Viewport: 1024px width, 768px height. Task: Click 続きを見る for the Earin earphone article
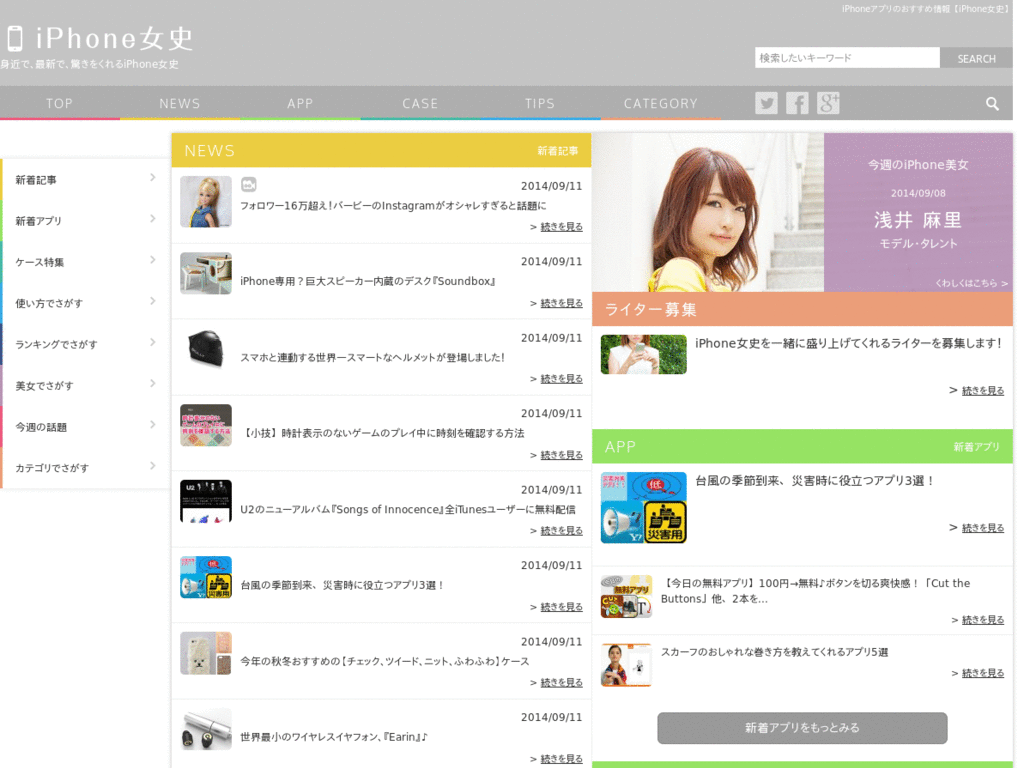562,759
